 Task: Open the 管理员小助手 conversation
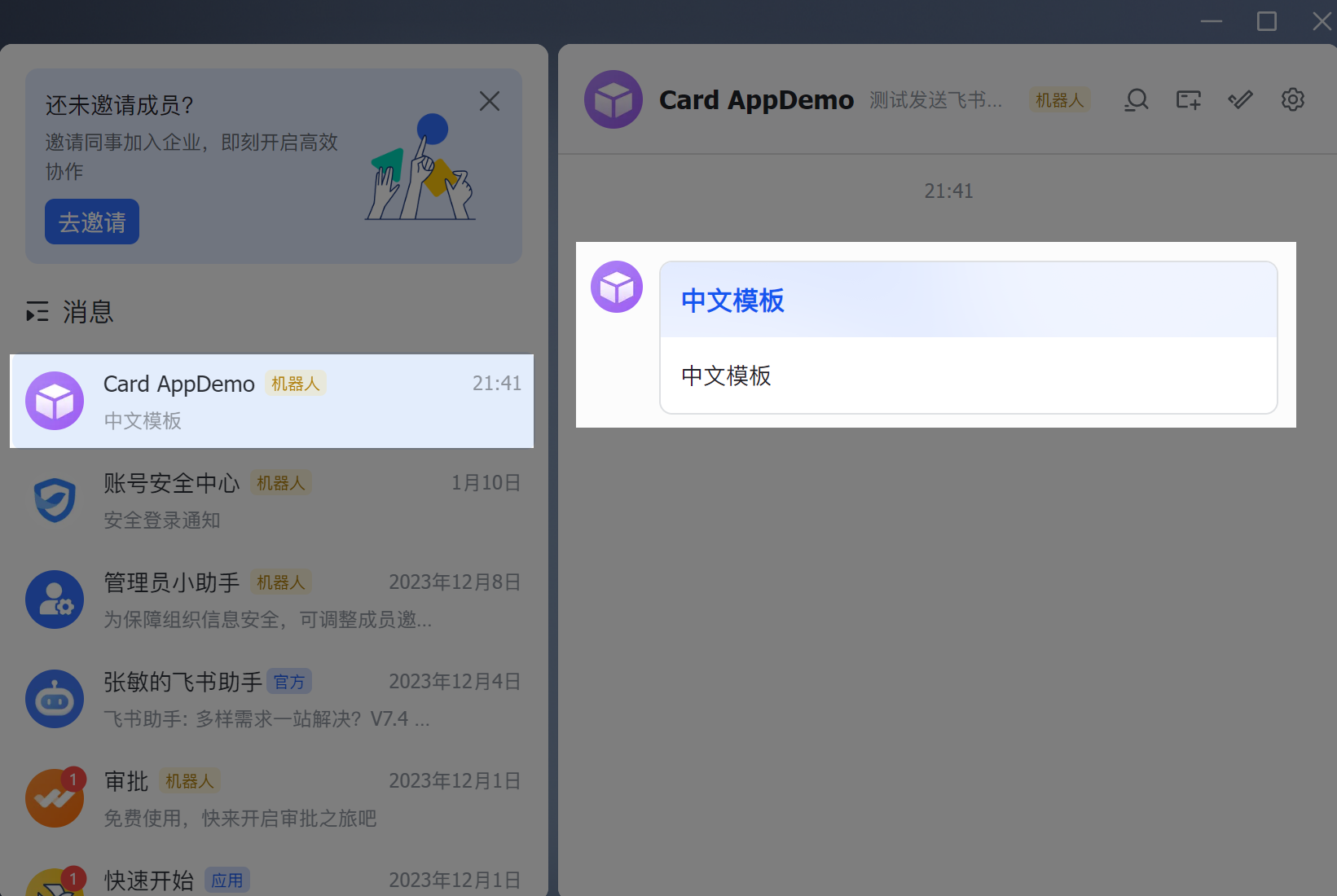click(272, 600)
